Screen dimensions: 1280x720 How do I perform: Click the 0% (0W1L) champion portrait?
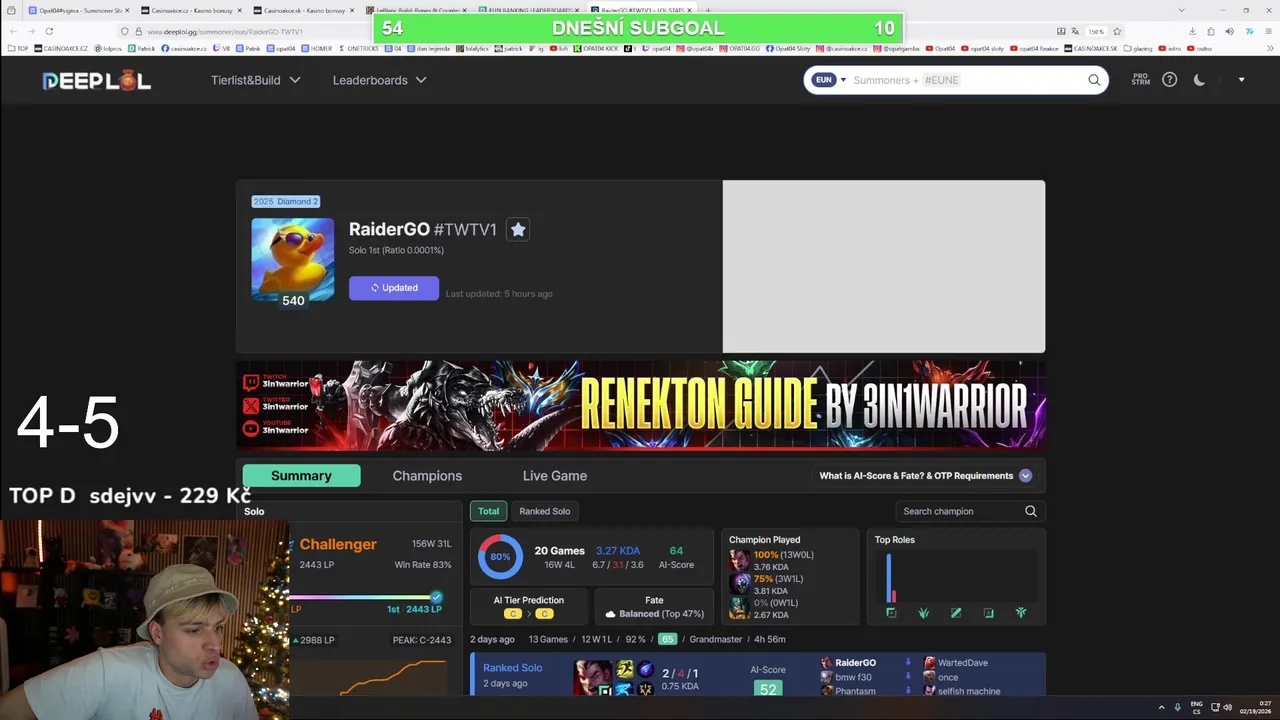point(740,608)
